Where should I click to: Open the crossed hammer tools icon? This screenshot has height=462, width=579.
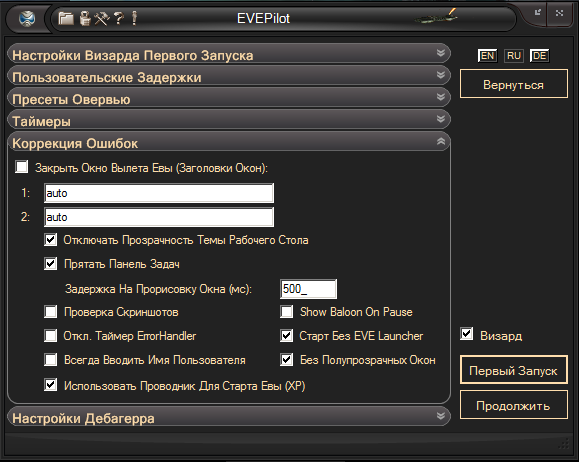(x=102, y=18)
